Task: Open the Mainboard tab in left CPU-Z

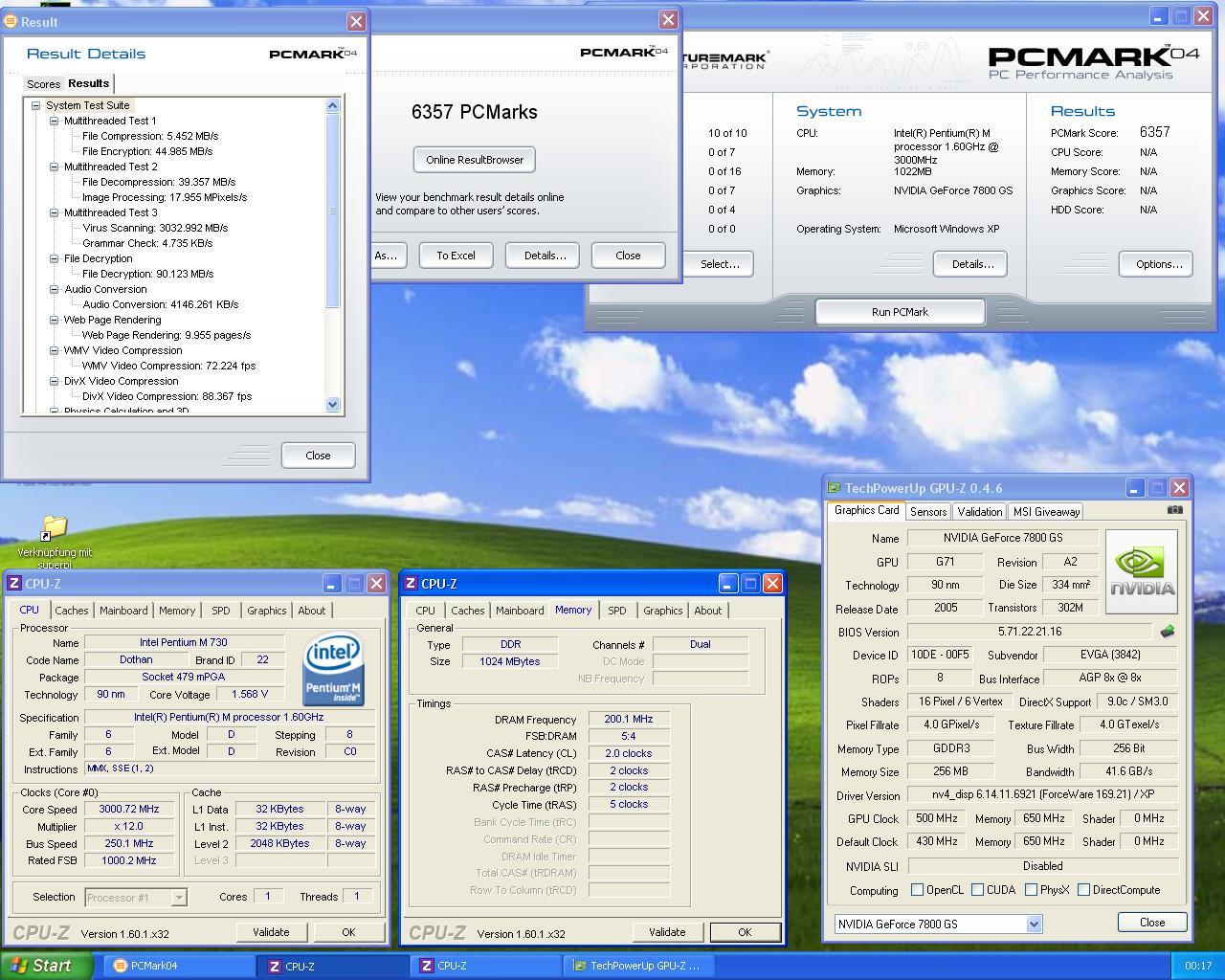Action: 123,611
